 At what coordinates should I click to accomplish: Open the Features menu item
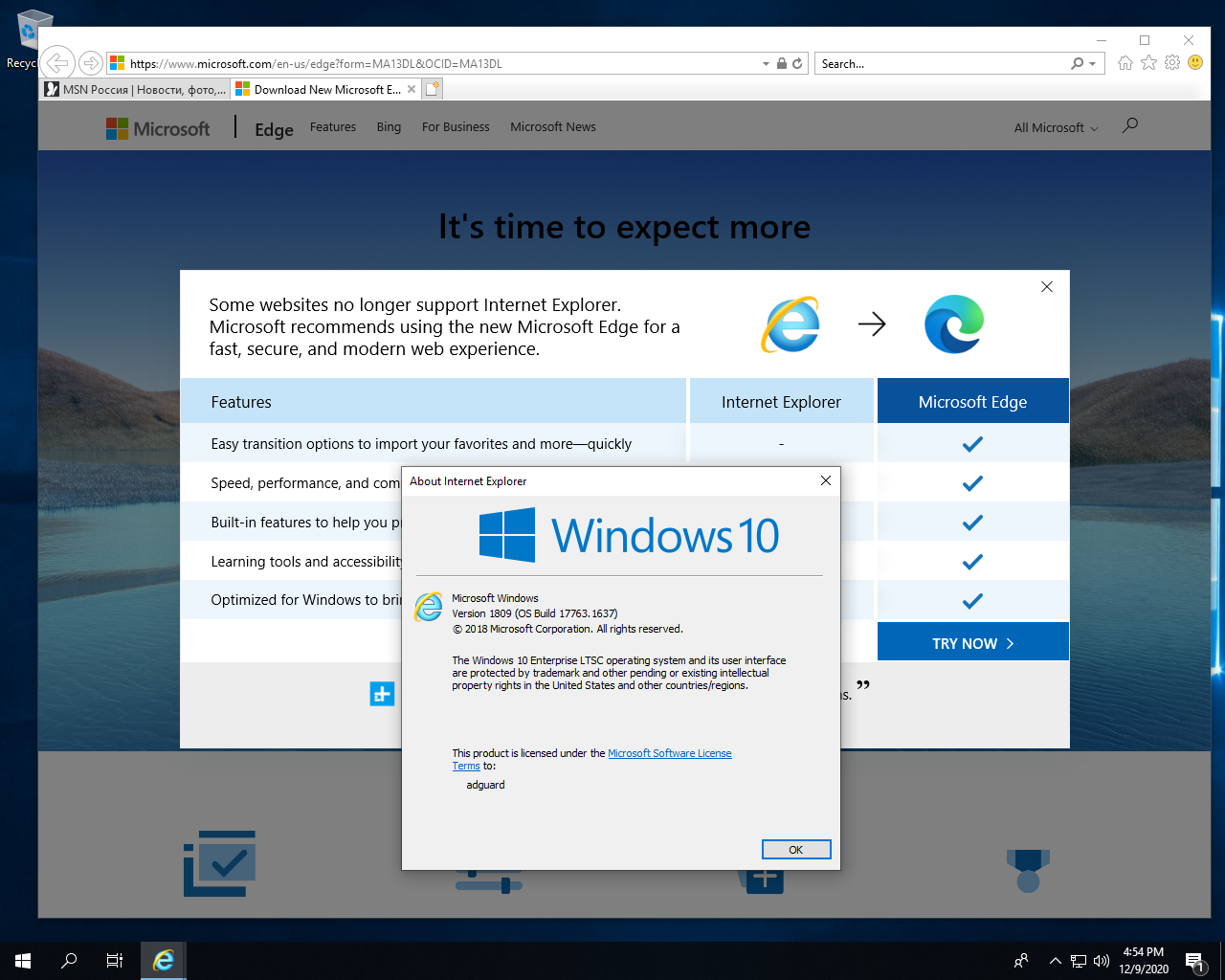(333, 127)
